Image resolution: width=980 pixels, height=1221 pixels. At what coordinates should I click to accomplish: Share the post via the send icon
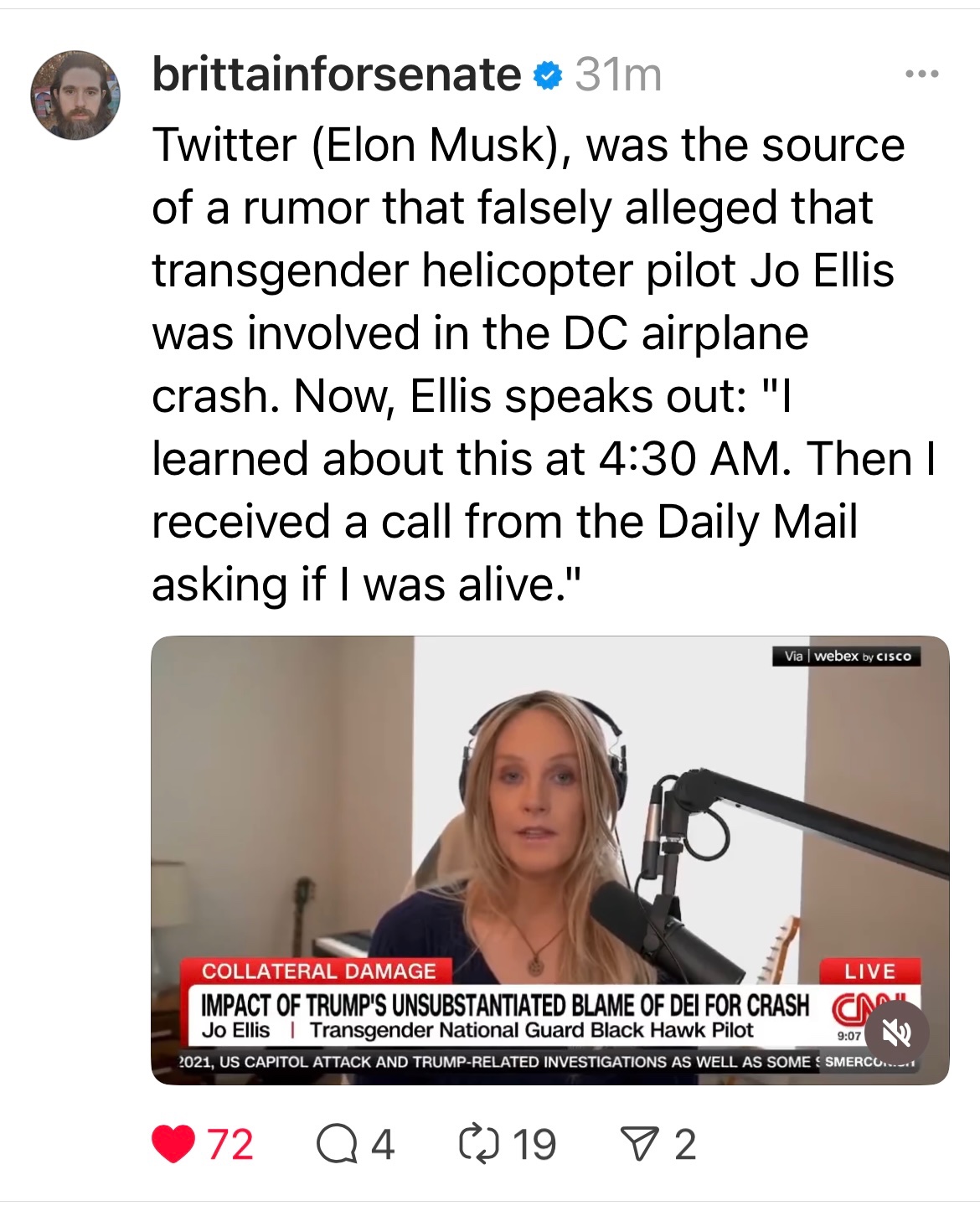coord(637,1144)
